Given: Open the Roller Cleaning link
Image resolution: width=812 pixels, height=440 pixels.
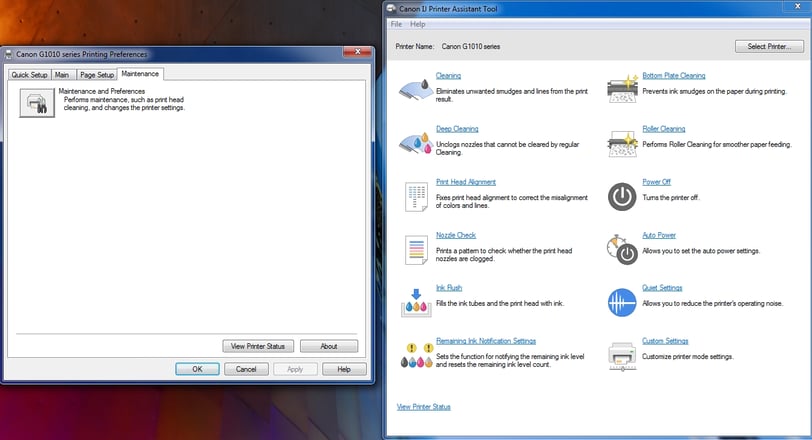Looking at the screenshot, I should (664, 129).
